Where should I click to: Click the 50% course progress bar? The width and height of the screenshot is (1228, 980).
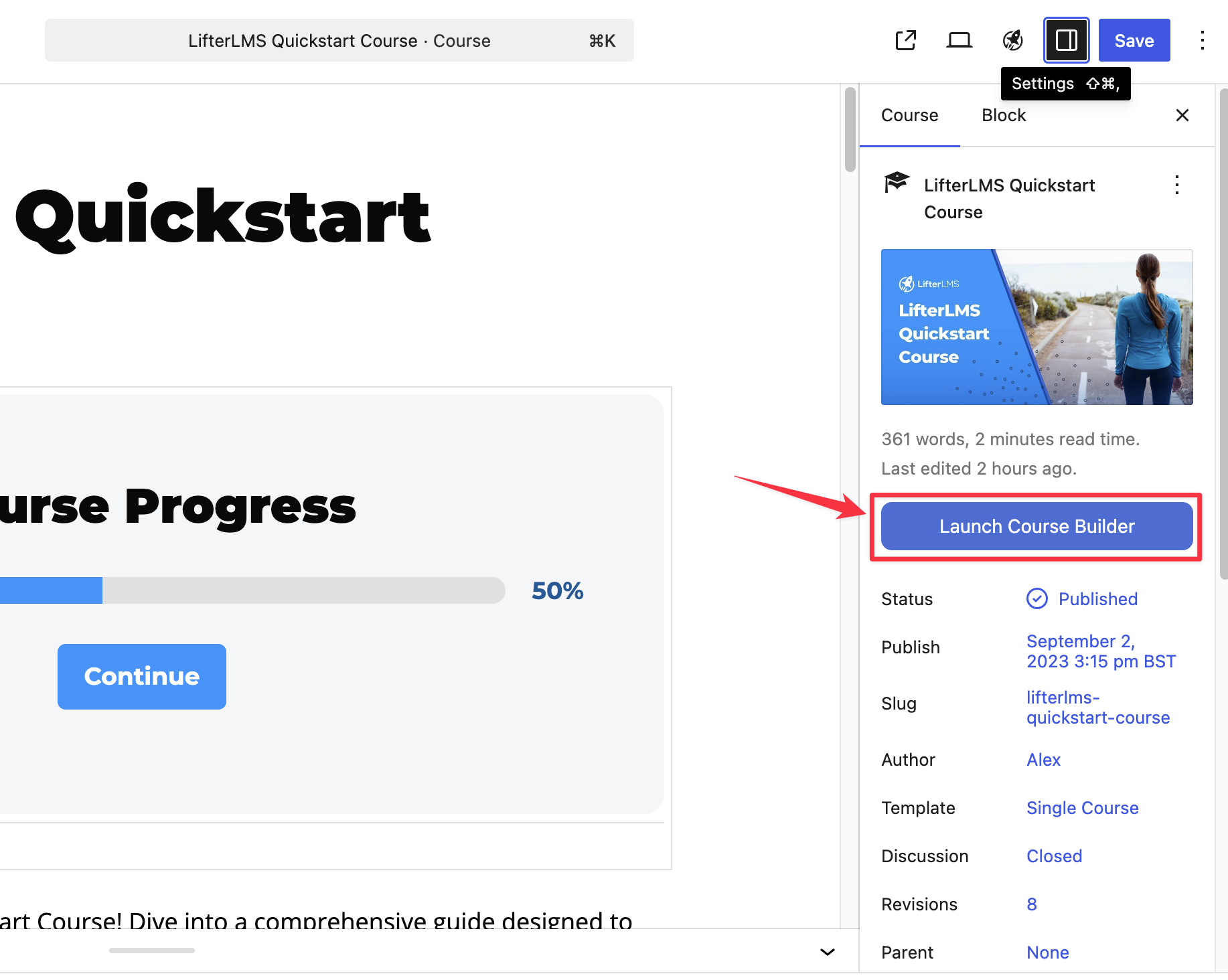[x=252, y=590]
